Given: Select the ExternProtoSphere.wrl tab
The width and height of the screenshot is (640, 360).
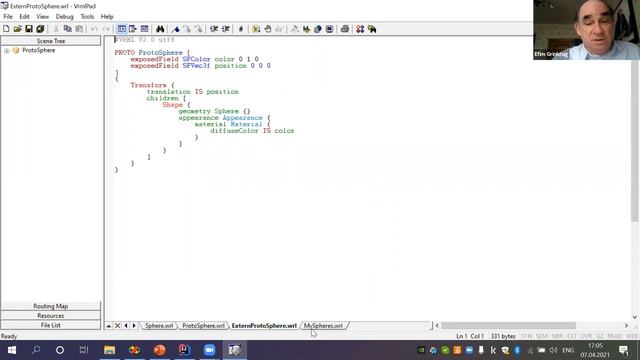Looking at the screenshot, I should [264, 326].
